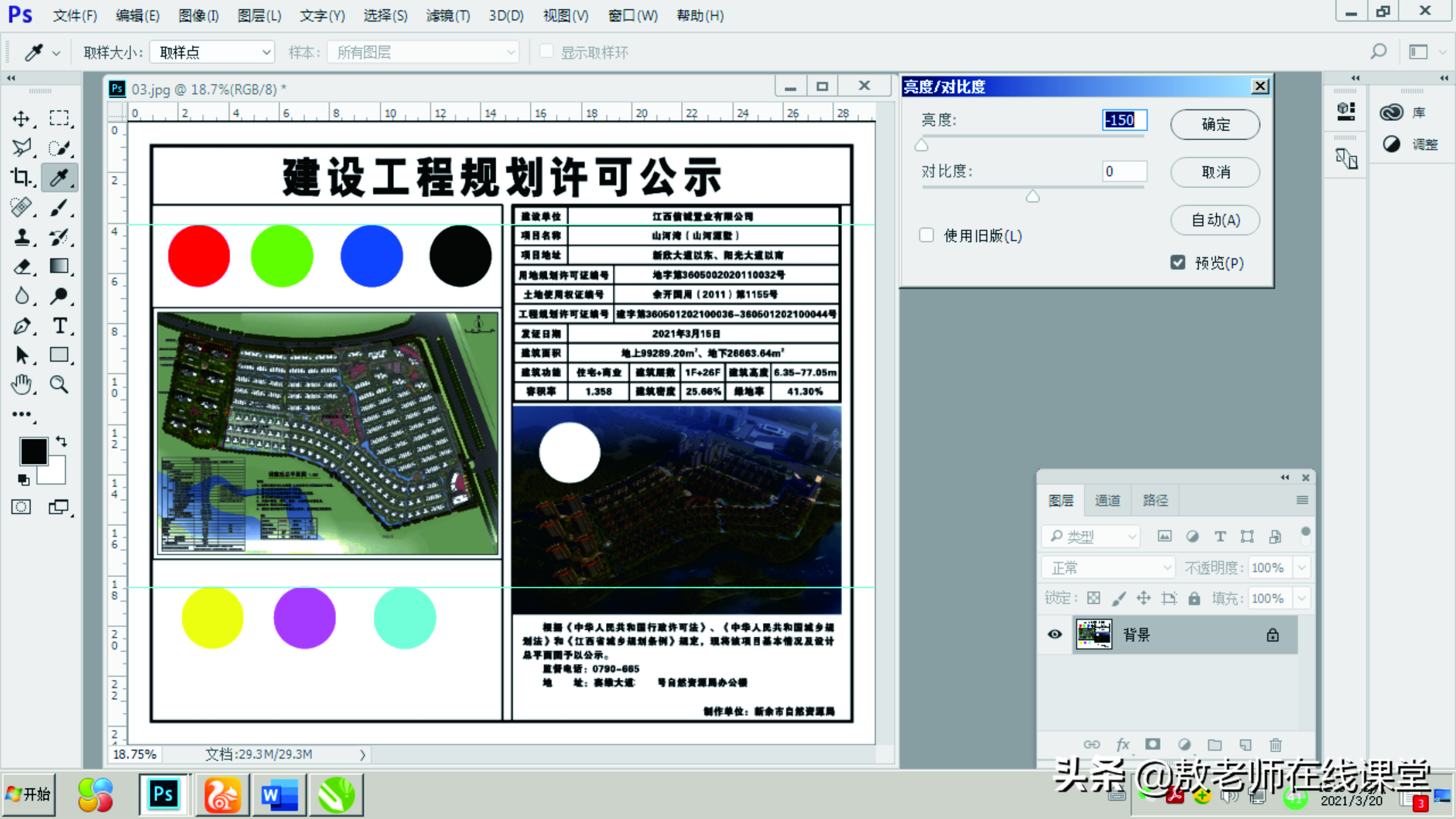
Task: Select the Type tool
Action: click(60, 326)
